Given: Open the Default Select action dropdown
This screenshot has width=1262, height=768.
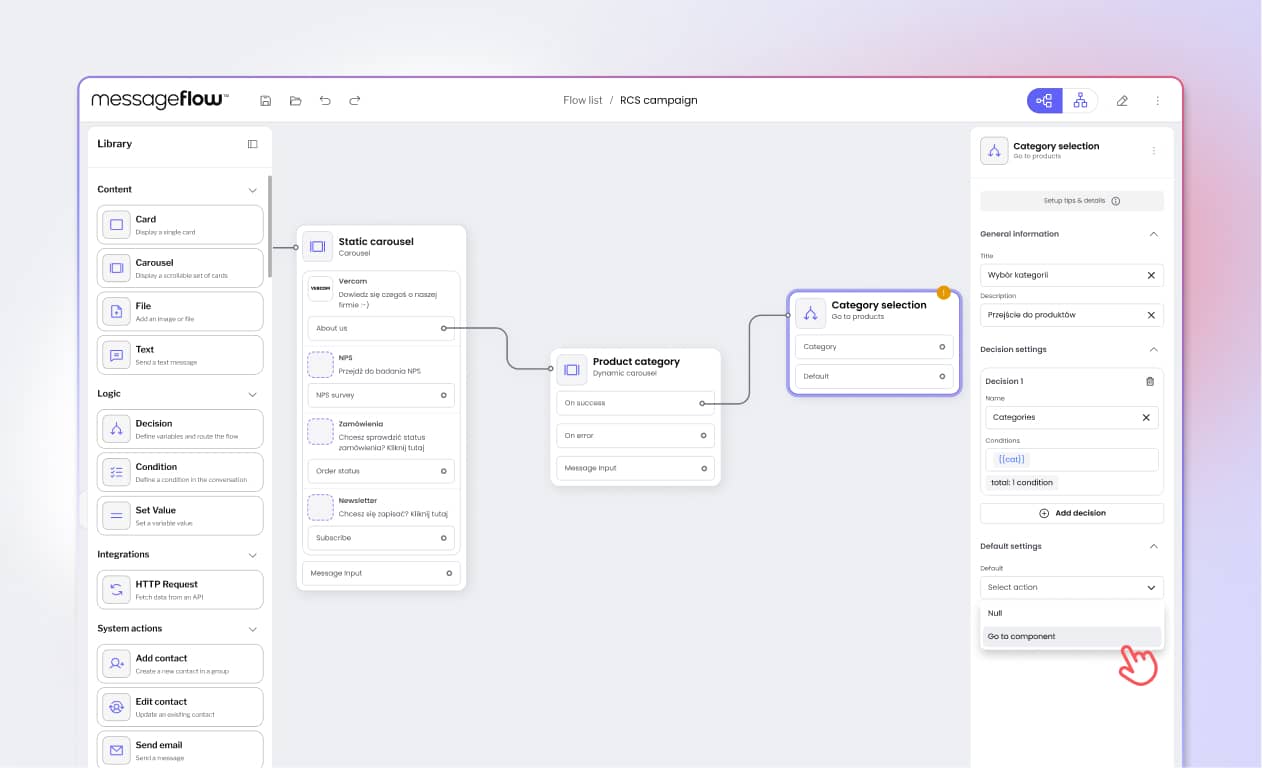Looking at the screenshot, I should pos(1071,587).
